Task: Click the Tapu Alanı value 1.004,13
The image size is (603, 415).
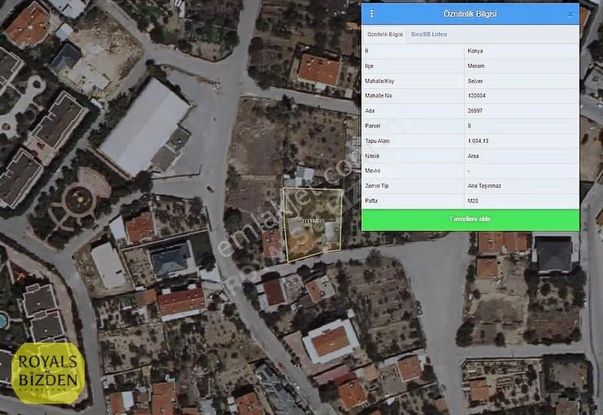Action: click(x=479, y=140)
